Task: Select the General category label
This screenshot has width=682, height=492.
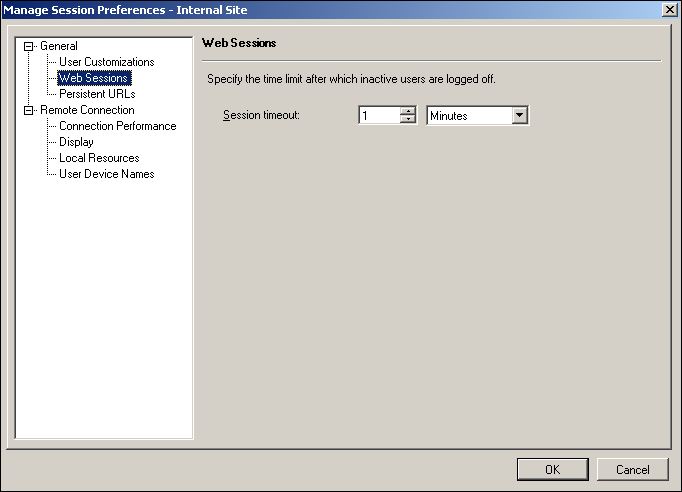Action: (x=58, y=46)
